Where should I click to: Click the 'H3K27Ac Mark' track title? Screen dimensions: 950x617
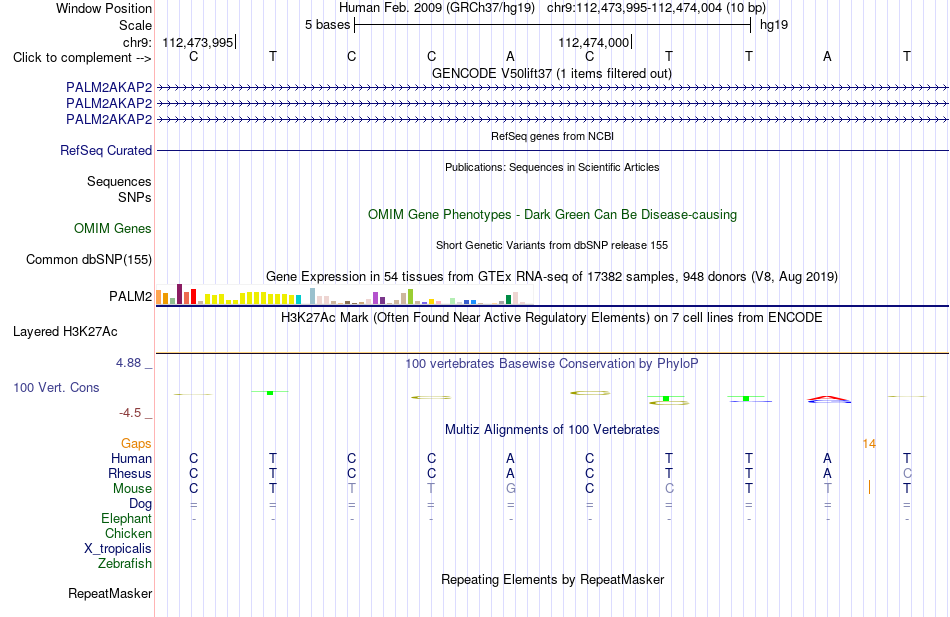(x=552, y=318)
